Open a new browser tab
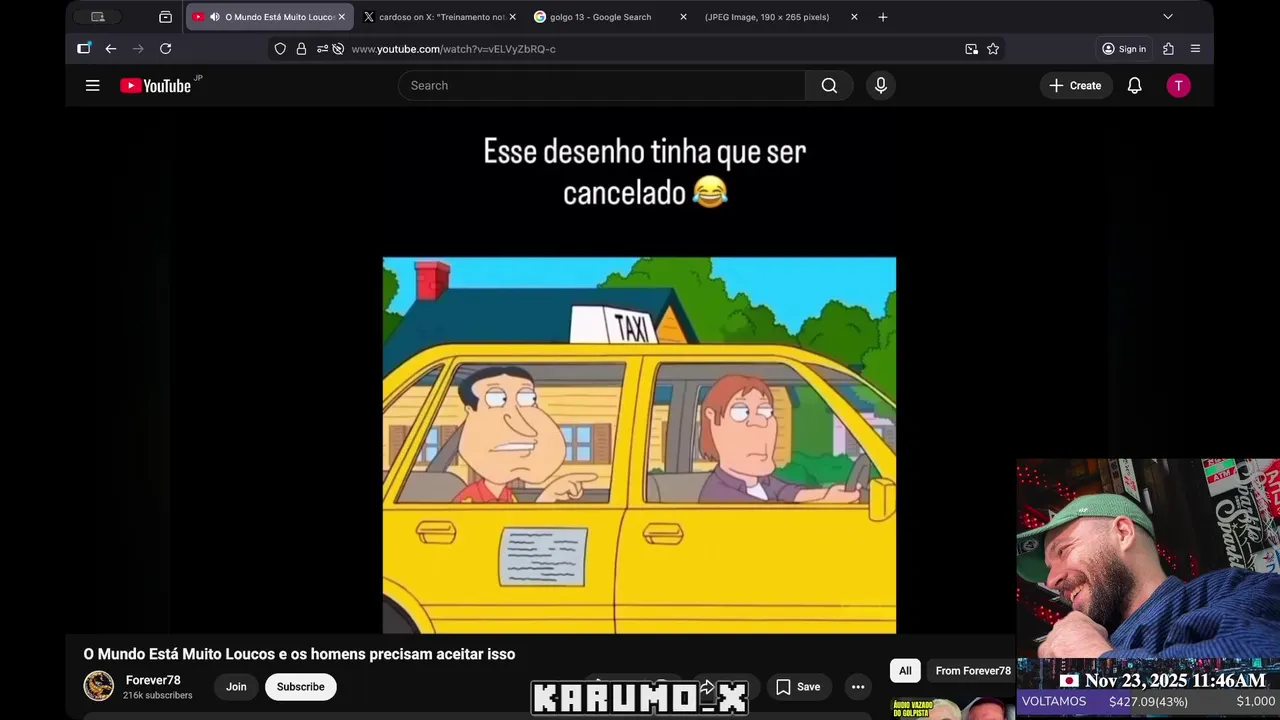1280x720 pixels. click(883, 17)
